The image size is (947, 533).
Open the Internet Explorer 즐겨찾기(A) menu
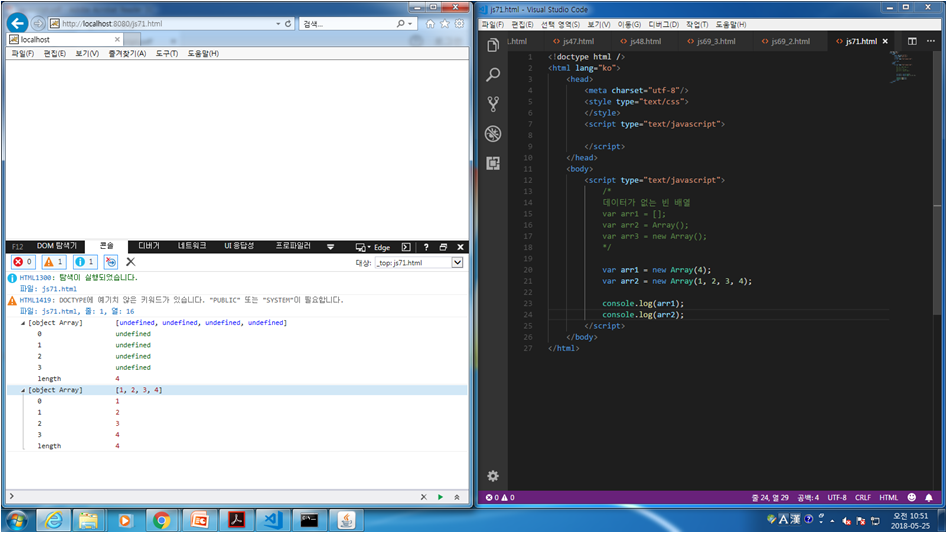point(127,53)
